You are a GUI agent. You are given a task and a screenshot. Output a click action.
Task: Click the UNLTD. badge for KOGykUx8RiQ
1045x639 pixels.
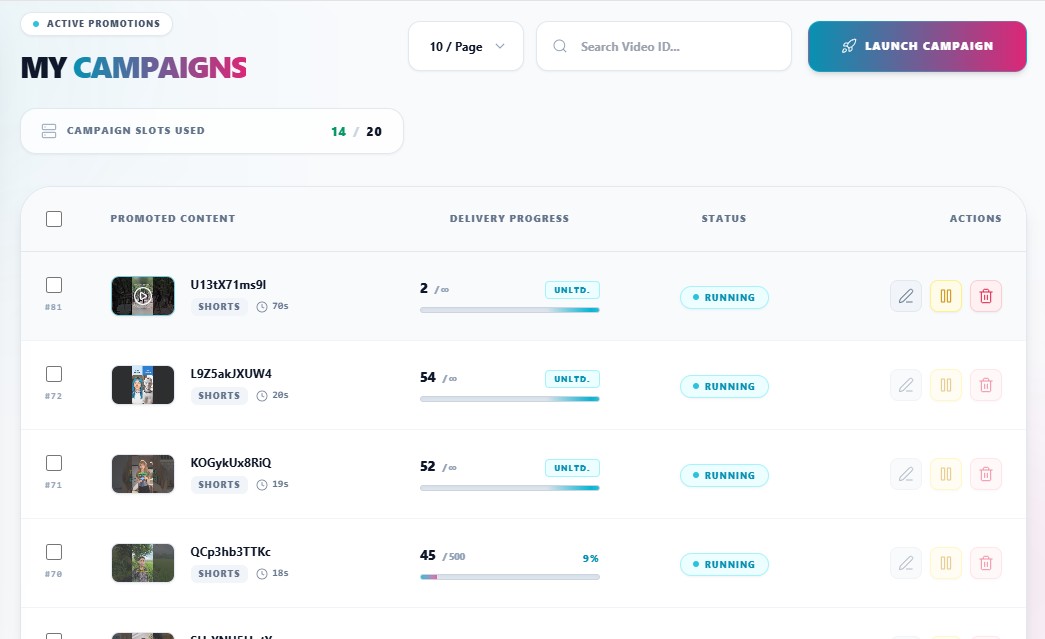pyautogui.click(x=572, y=468)
